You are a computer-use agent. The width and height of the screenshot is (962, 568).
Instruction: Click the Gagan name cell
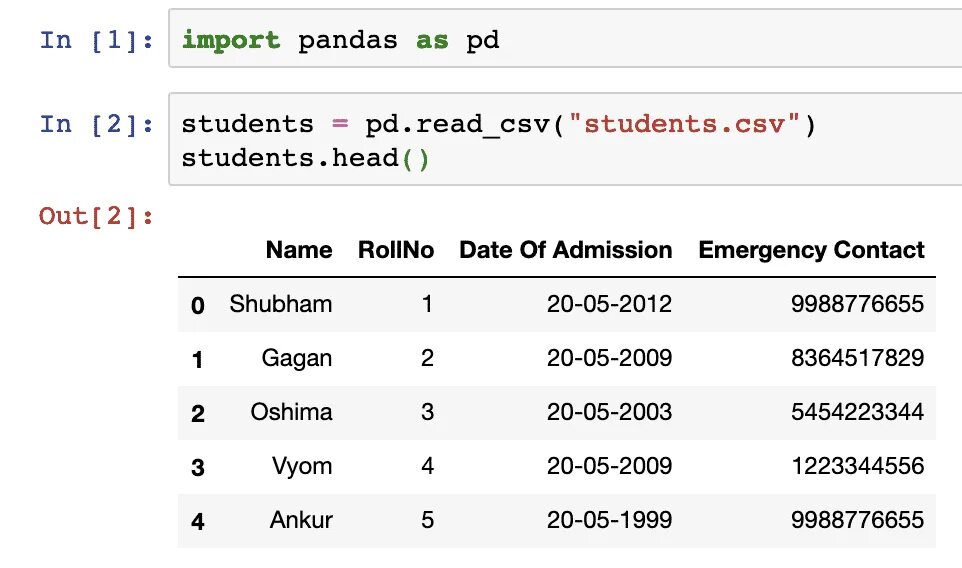pyautogui.click(x=296, y=358)
